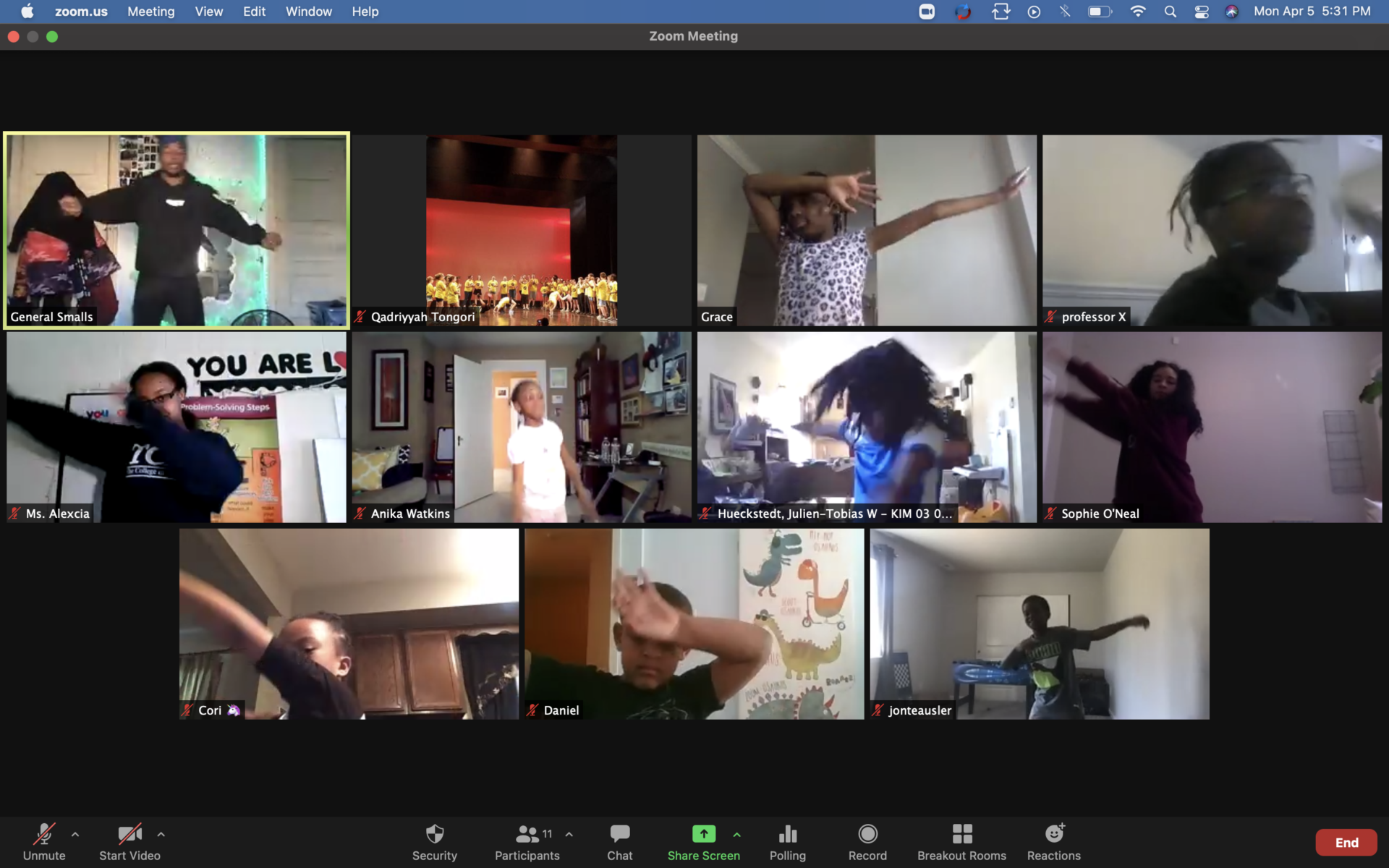This screenshot has width=1389, height=868.
Task: Open macOS Control Center toggles icon
Action: click(1202, 12)
